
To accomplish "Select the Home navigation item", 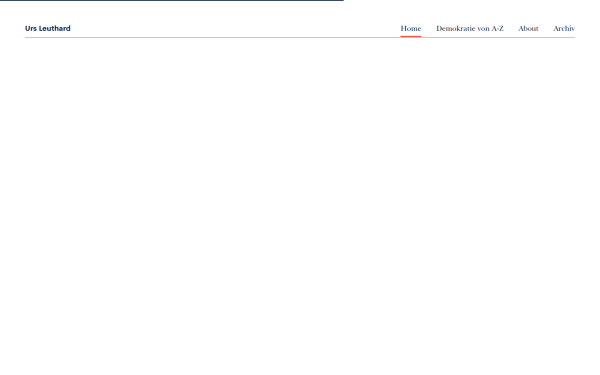I will [411, 28].
